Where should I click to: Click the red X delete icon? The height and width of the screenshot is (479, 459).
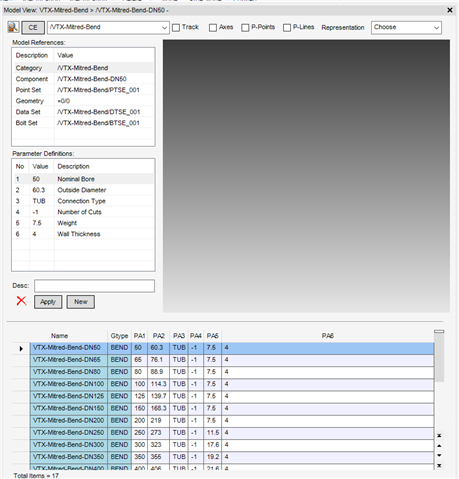pyautogui.click(x=21, y=301)
